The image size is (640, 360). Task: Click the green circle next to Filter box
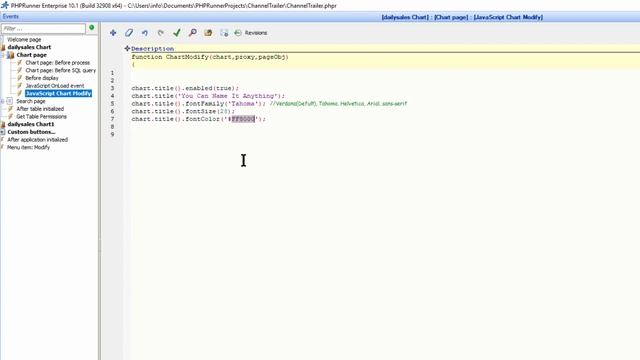pyautogui.click(x=92, y=27)
